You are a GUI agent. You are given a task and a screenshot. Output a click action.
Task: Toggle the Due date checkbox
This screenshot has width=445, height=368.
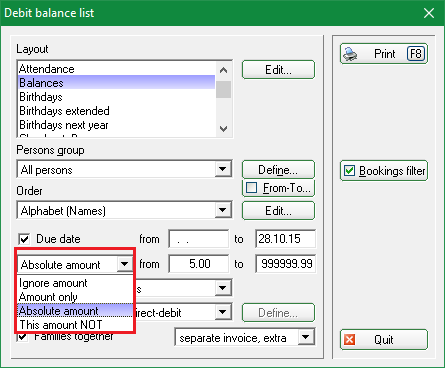(x=24, y=239)
